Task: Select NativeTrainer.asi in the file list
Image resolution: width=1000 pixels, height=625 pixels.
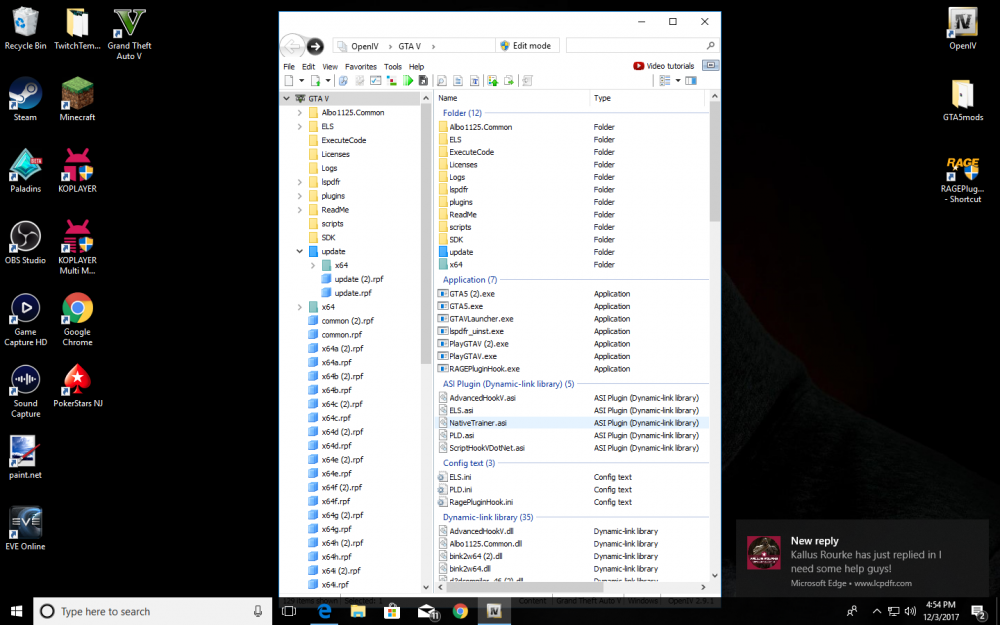Action: 478,423
